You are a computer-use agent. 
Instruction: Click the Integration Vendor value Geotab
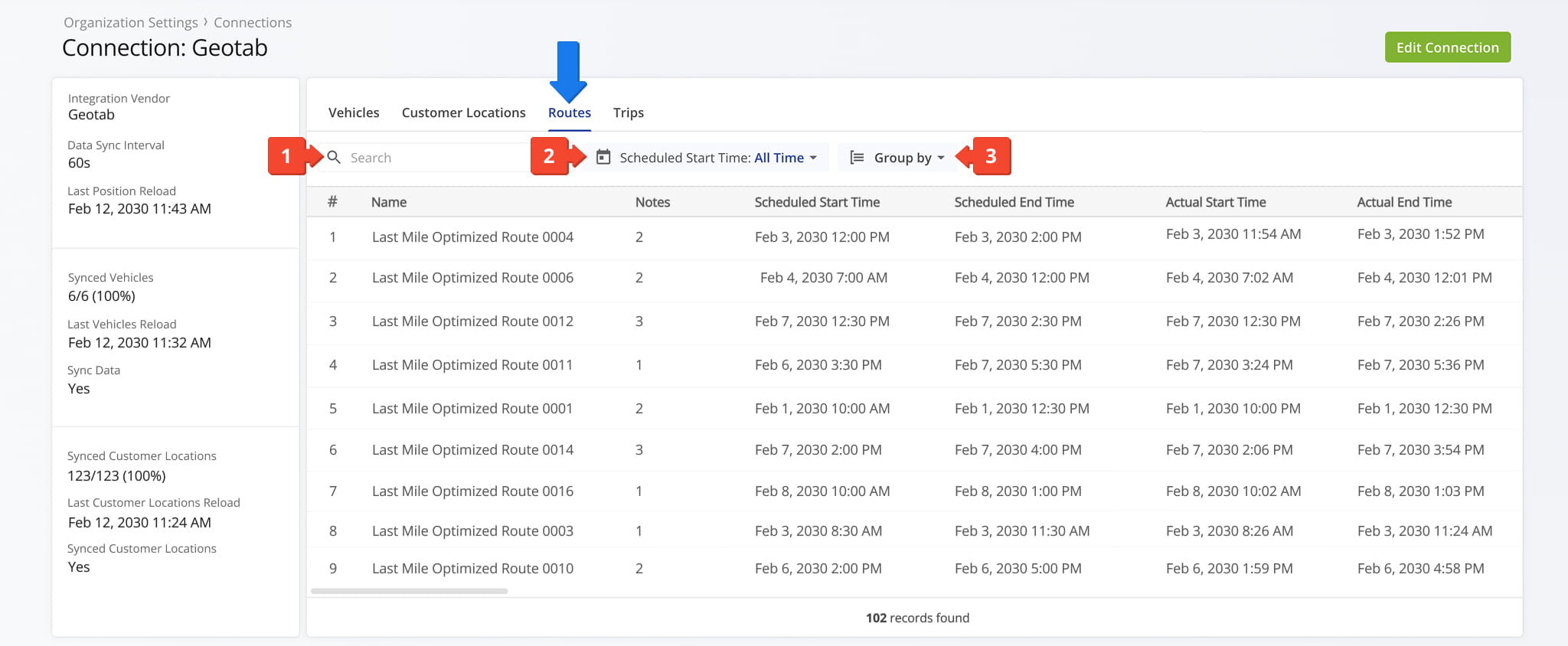click(x=91, y=115)
